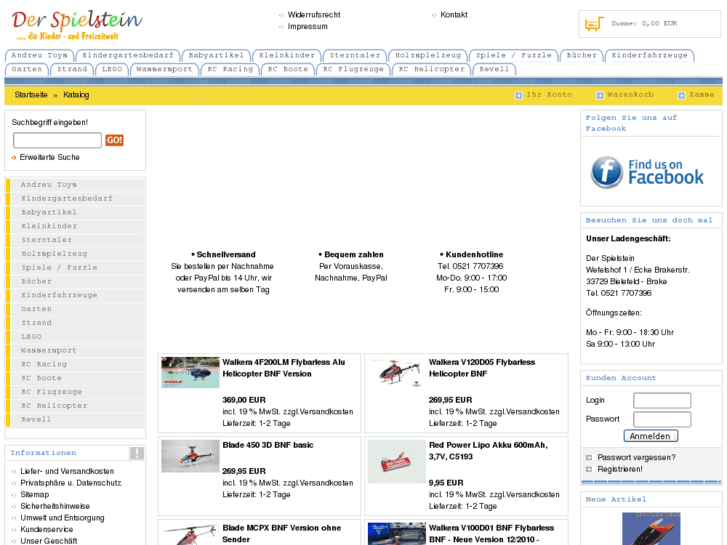The width and height of the screenshot is (727, 545).
Task: Open Umwelt und Entsorgung link
Action: click(62, 518)
